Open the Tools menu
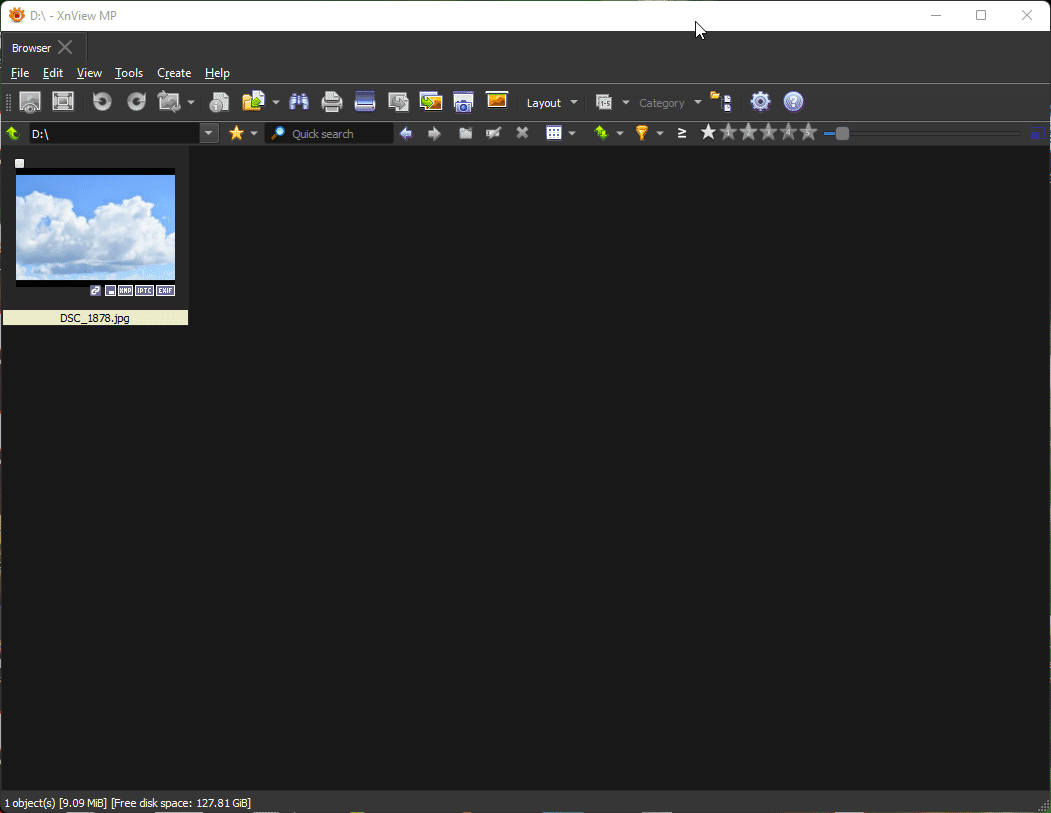This screenshot has height=813, width=1051. (x=128, y=73)
